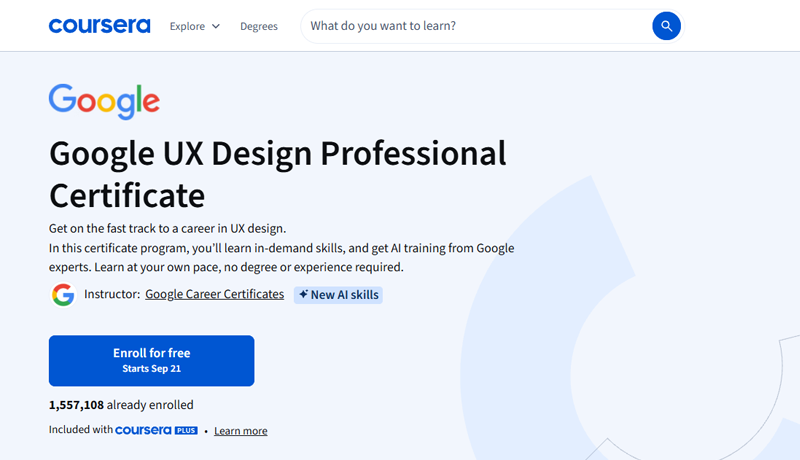The width and height of the screenshot is (800, 460).
Task: Click the Google G instructor avatar
Action: pos(63,295)
